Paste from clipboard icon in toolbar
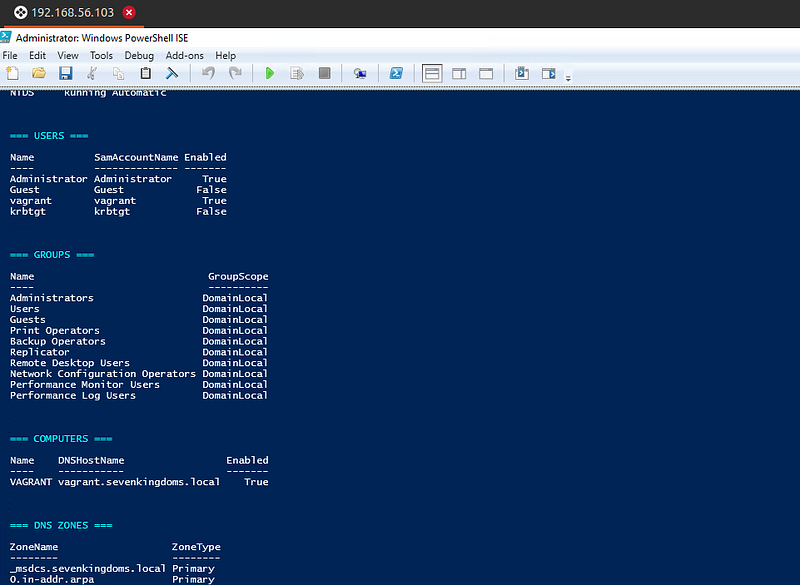This screenshot has height=585, width=800. click(x=145, y=73)
